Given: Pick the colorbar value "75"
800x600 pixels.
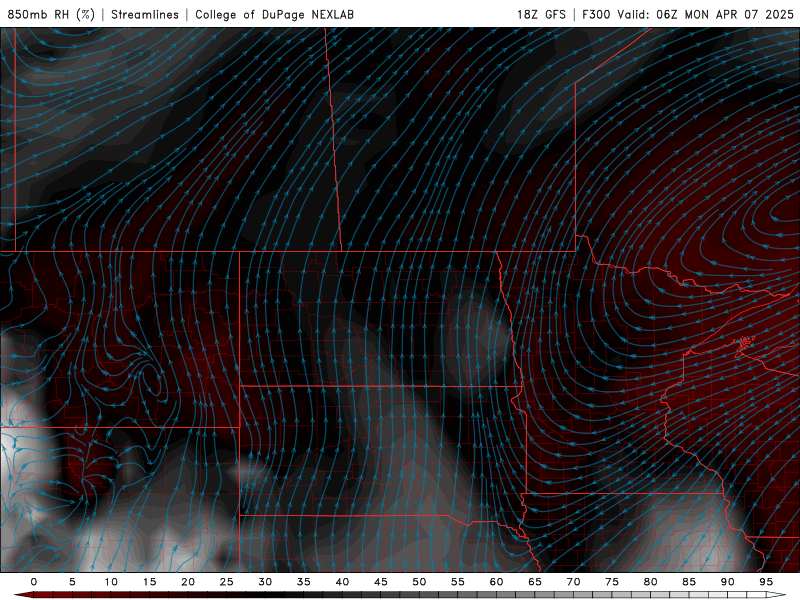Looking at the screenshot, I should coord(612,582).
